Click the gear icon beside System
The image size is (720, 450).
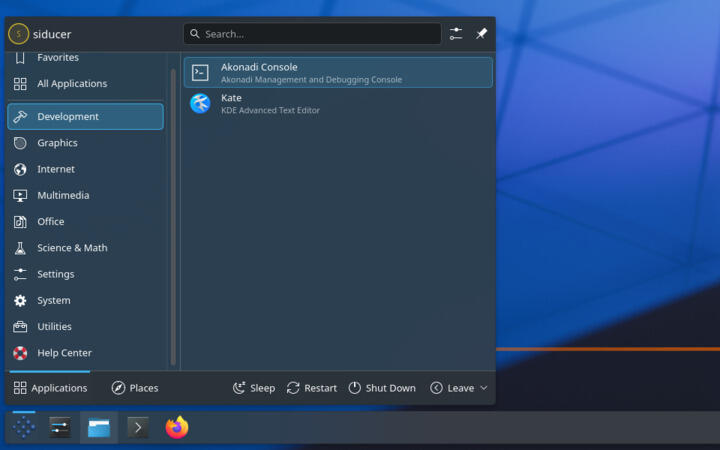(x=20, y=301)
